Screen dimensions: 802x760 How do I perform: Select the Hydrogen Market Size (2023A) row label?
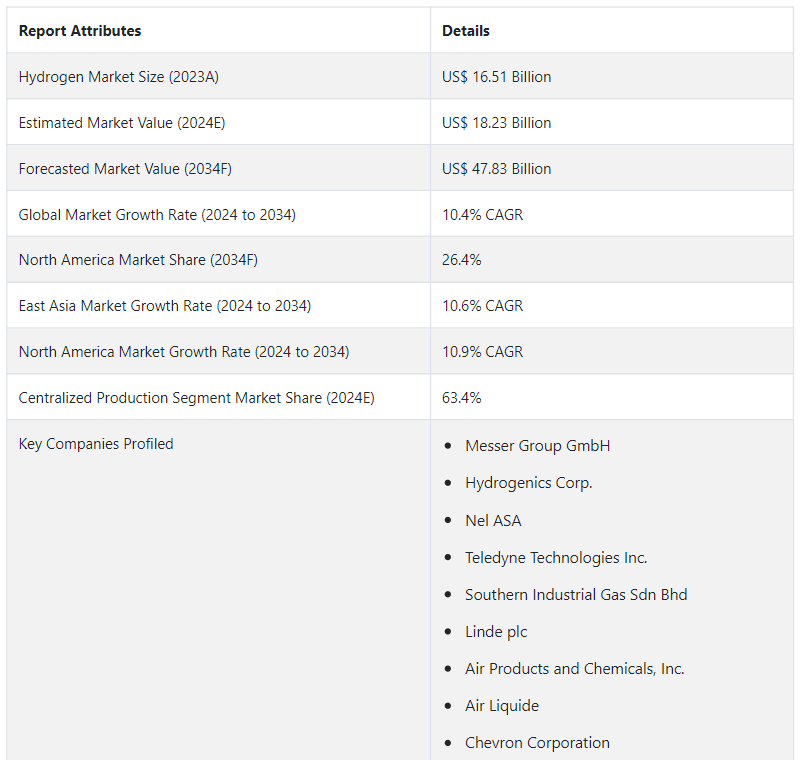119,77
